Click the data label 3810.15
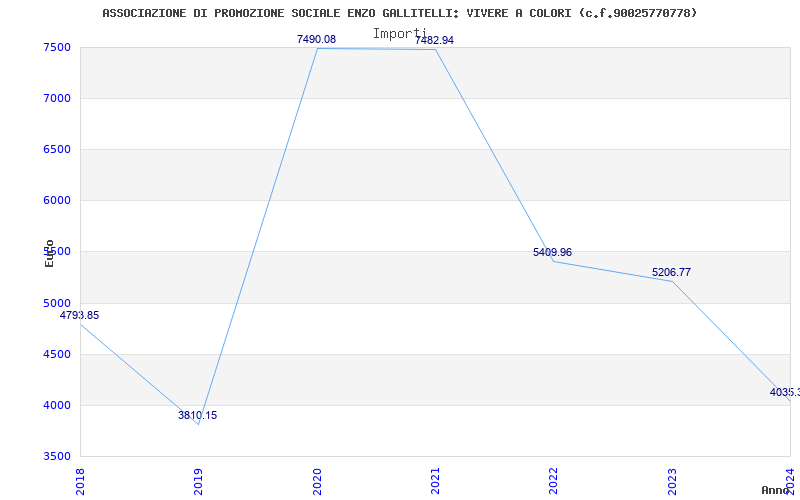The height and width of the screenshot is (500, 800). point(197,415)
